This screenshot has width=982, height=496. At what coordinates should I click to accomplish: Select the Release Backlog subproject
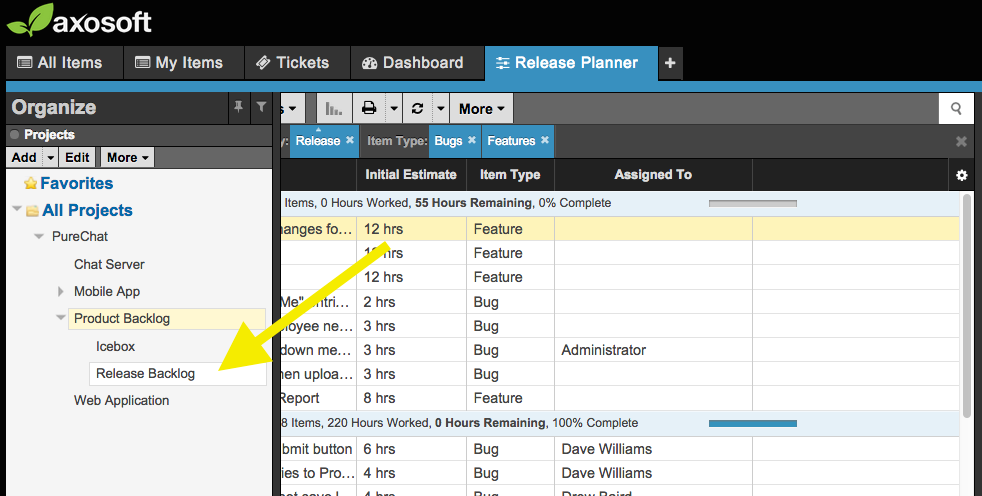click(177, 374)
